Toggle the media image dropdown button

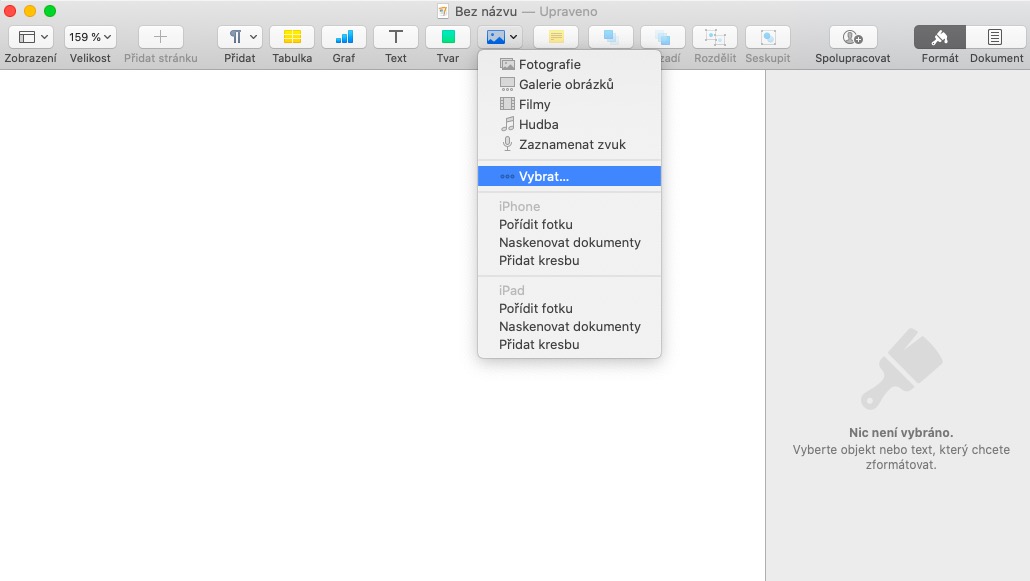pos(501,37)
